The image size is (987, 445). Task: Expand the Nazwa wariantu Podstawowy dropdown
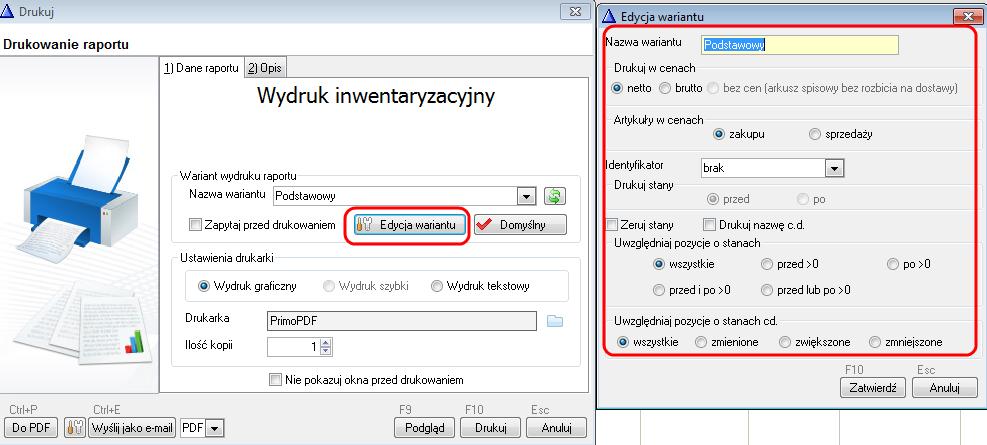(x=526, y=196)
